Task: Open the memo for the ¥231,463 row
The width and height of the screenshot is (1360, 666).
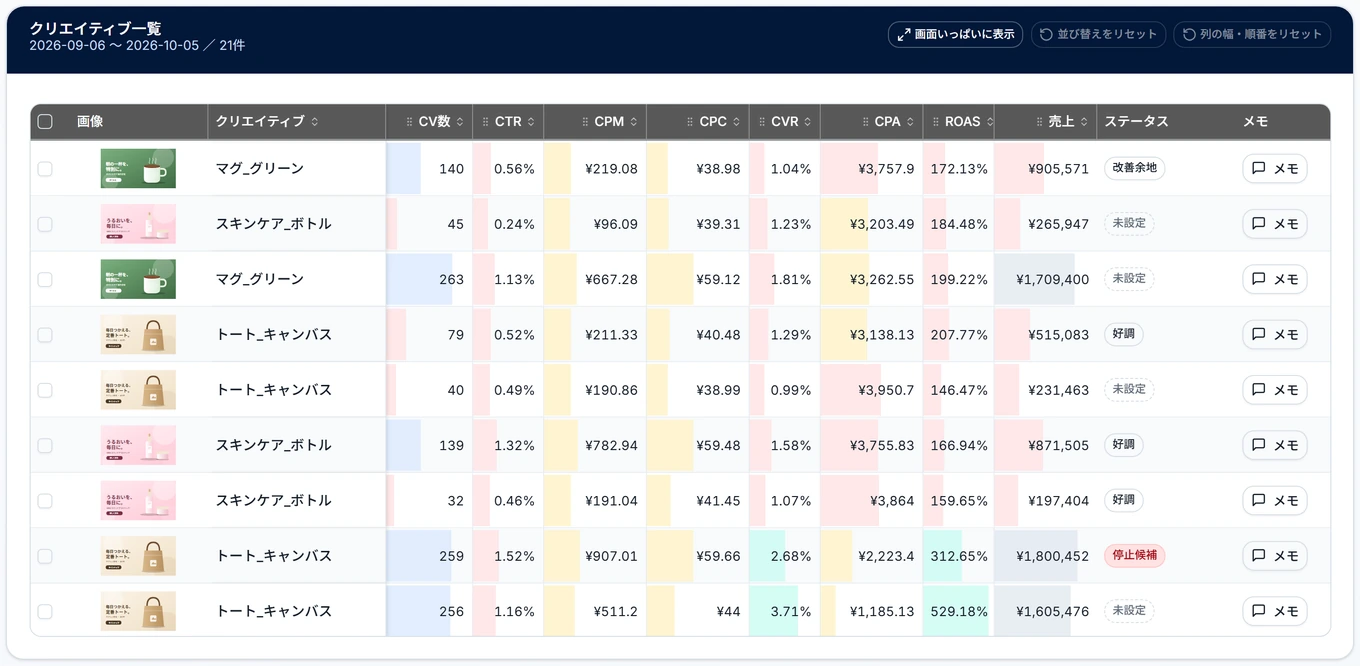Action: (1275, 390)
